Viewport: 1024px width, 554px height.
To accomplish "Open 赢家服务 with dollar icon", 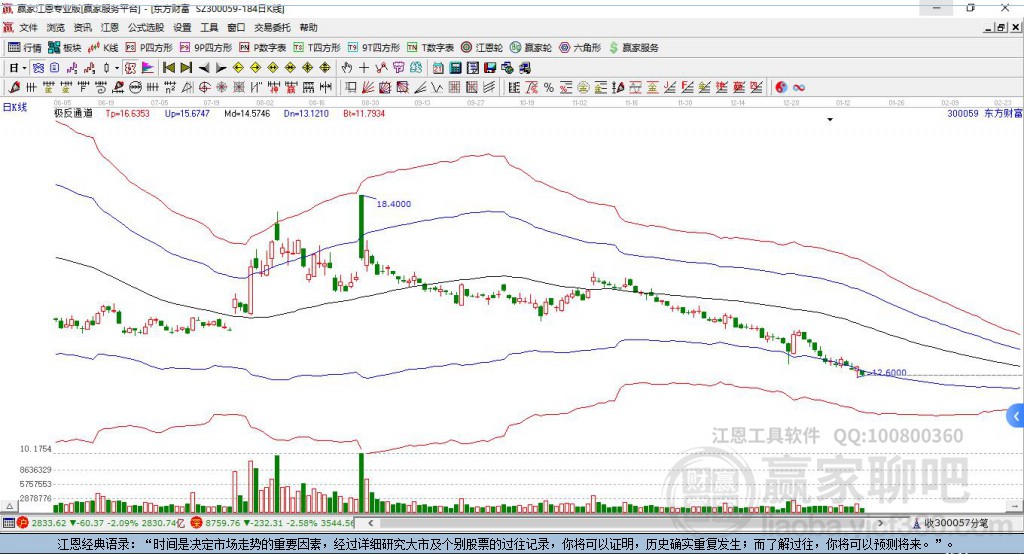I will [633, 48].
